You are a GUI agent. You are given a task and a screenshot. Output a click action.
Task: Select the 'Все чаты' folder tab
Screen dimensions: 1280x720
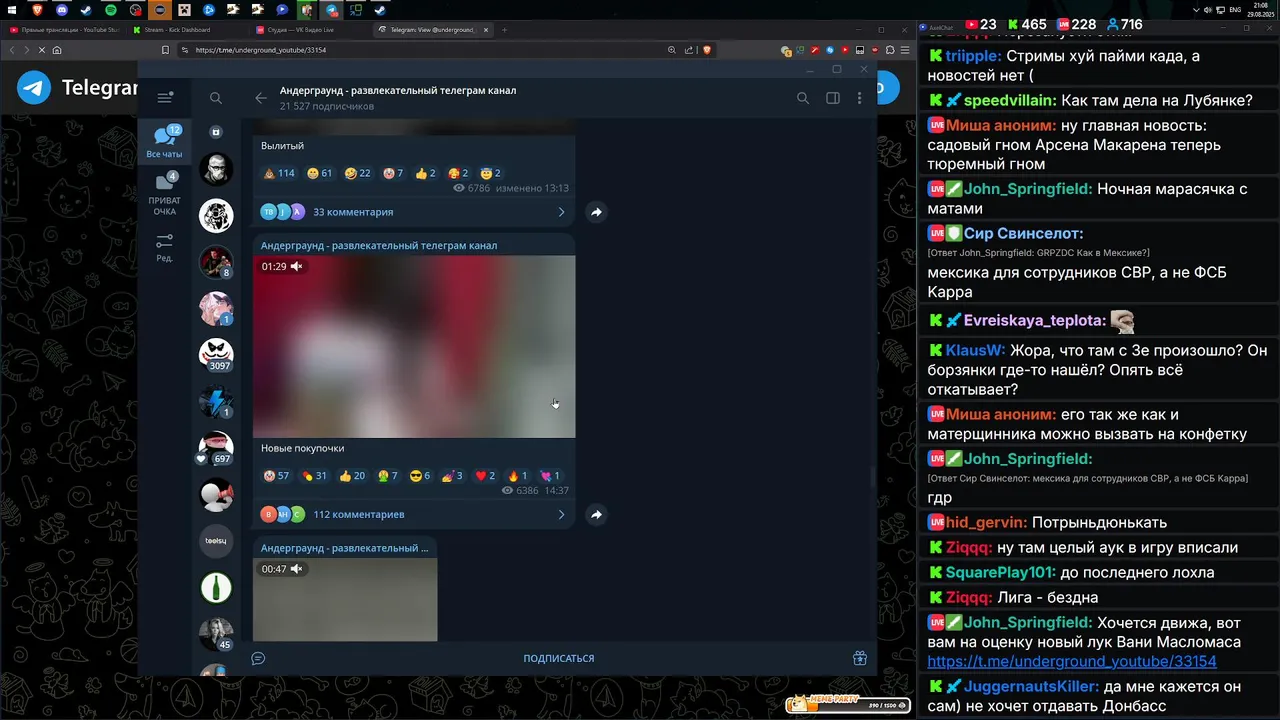tap(165, 142)
